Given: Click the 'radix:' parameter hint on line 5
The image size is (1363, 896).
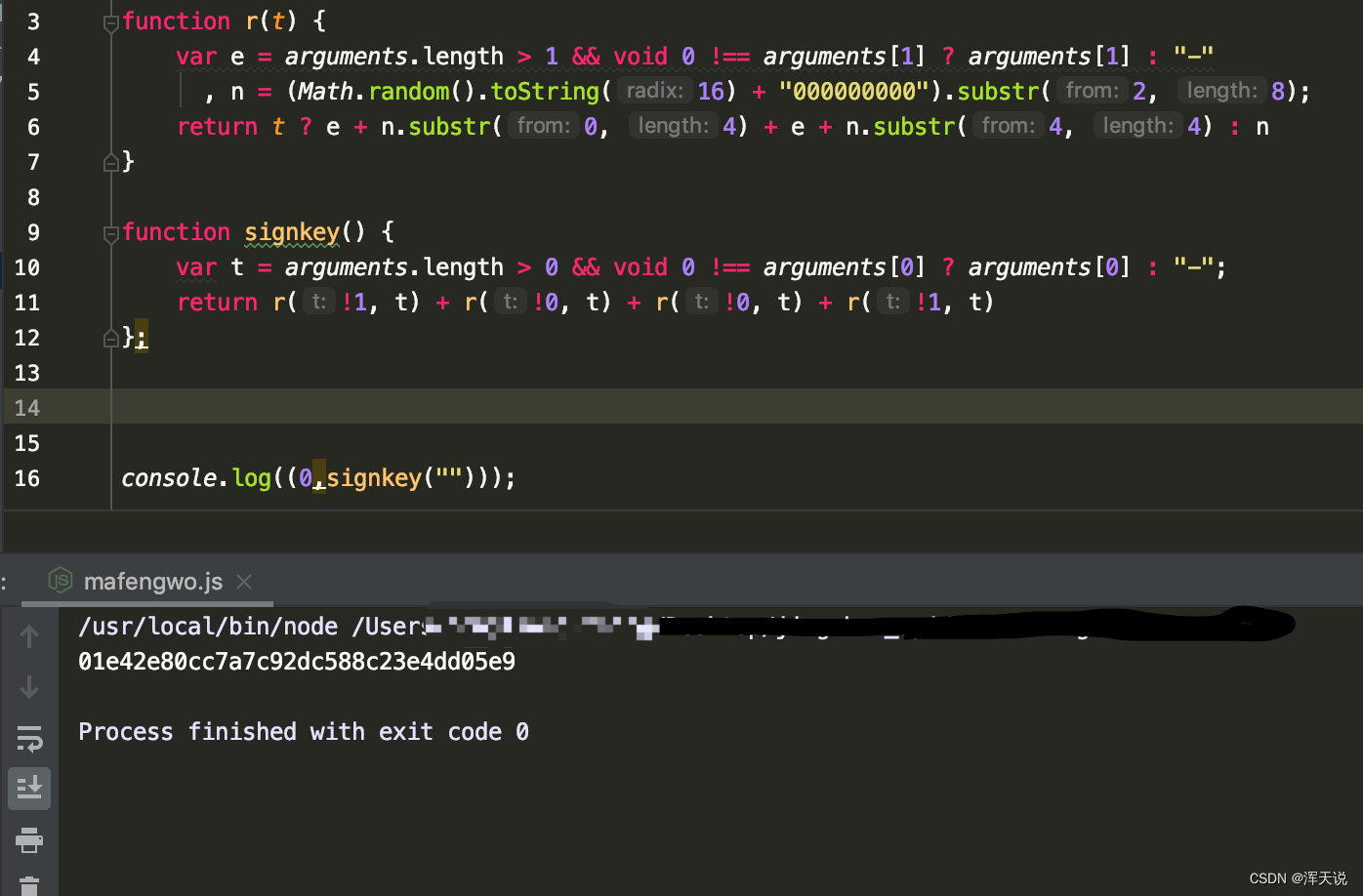Looking at the screenshot, I should coord(654,91).
